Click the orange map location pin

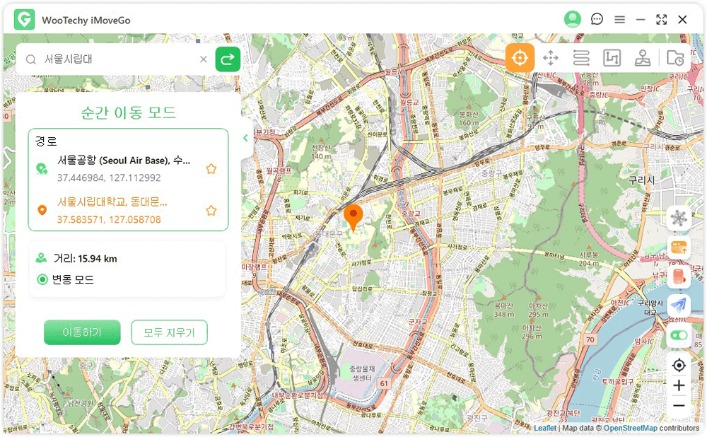[x=353, y=217]
